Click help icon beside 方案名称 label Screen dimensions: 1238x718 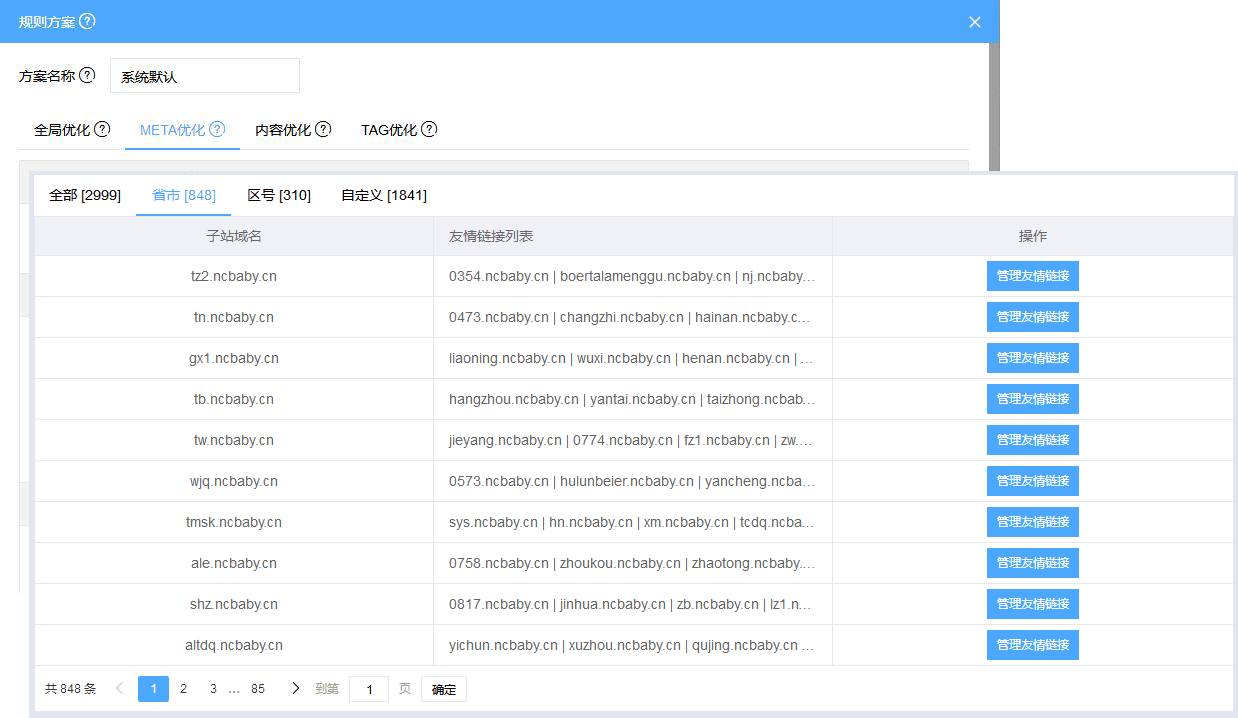click(87, 75)
